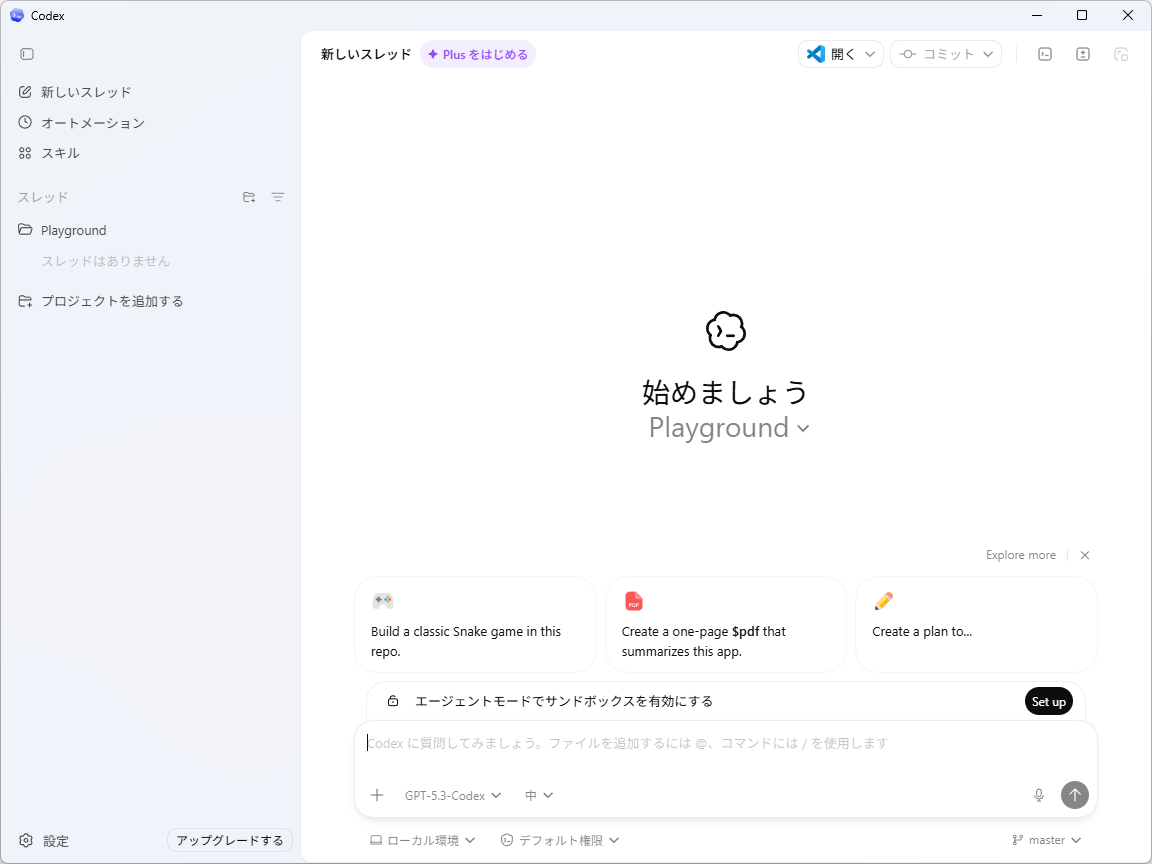Viewport: 1152px width, 864px height.
Task: Open the terminal panel icon top right
Action: [1044, 54]
